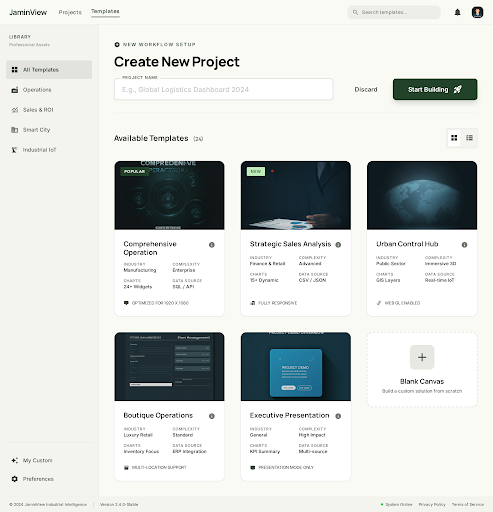The height and width of the screenshot is (512, 493).
Task: Switch to grid view layout
Action: (454, 138)
